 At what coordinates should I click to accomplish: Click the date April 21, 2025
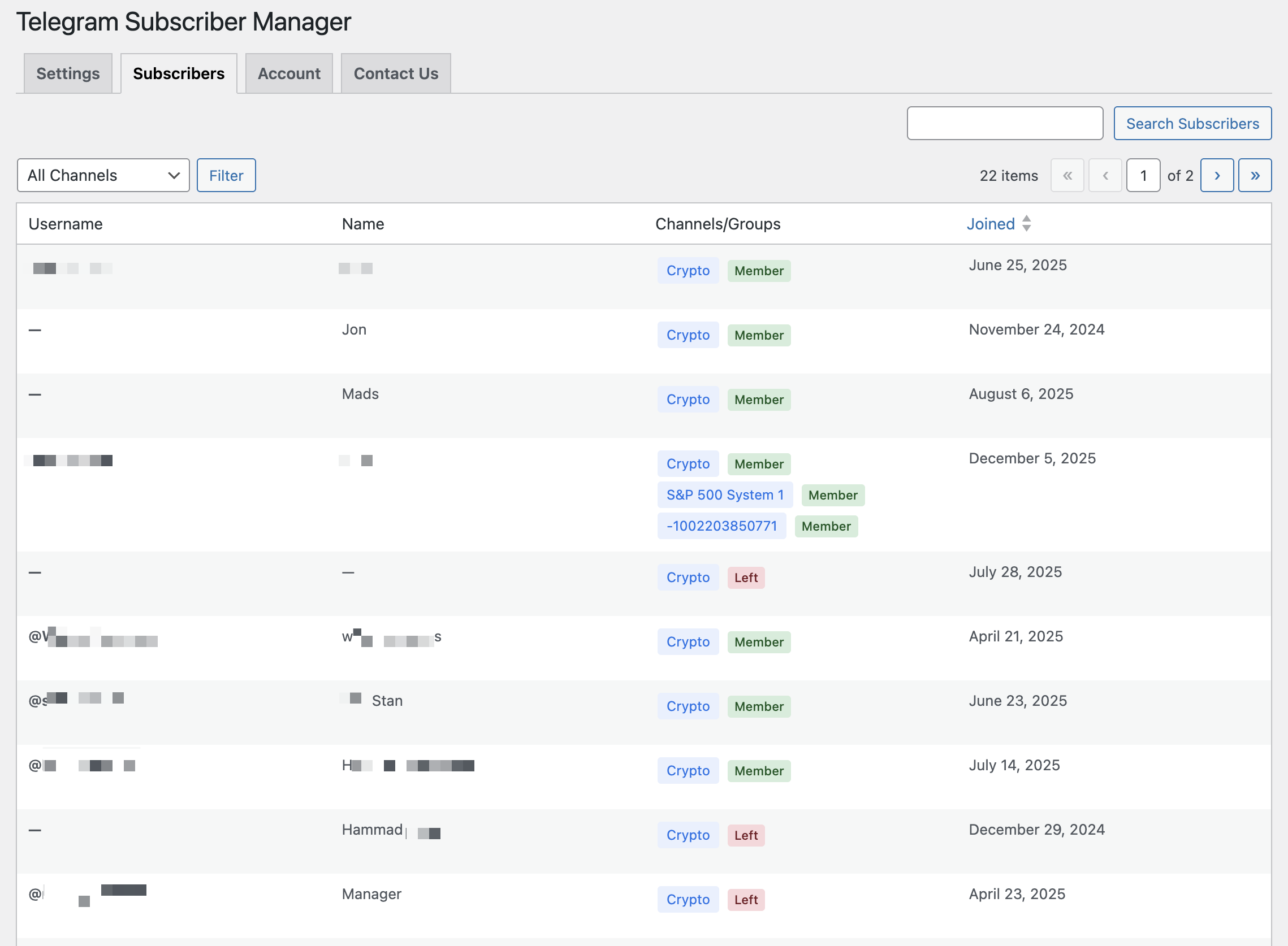(1016, 636)
